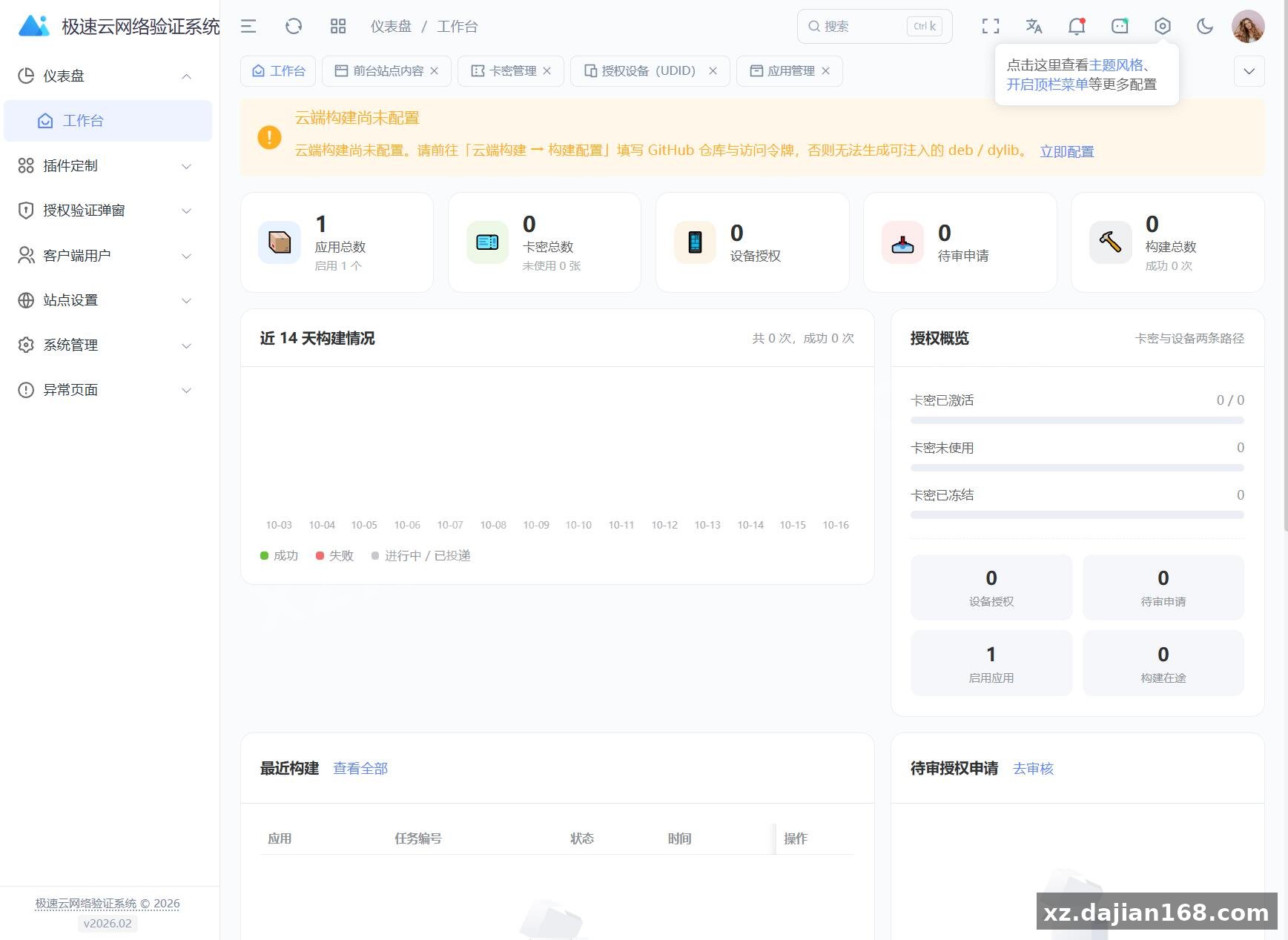Click the 构建在途 overview tile
This screenshot has height=940, width=1288.
coord(1163,663)
